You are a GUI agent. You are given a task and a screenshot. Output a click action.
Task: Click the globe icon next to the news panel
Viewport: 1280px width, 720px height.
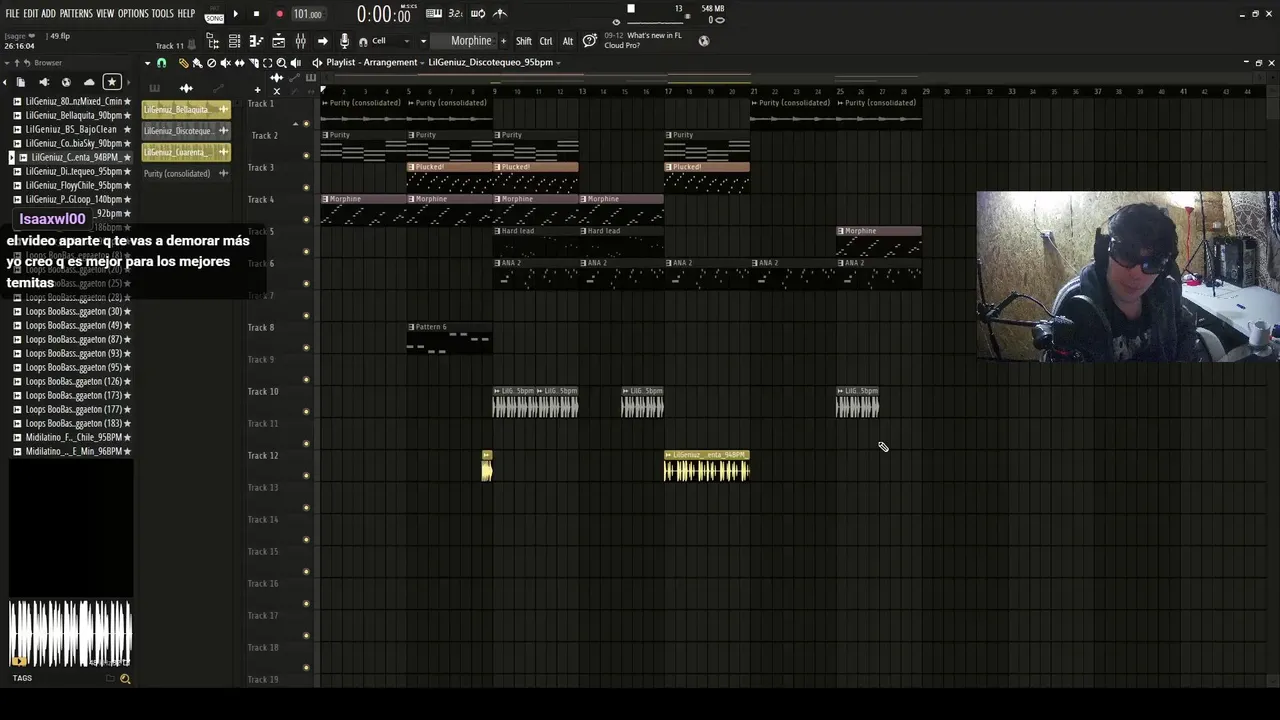pos(704,41)
